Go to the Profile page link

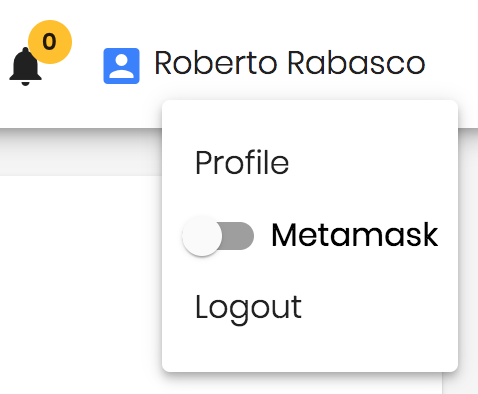coord(242,162)
